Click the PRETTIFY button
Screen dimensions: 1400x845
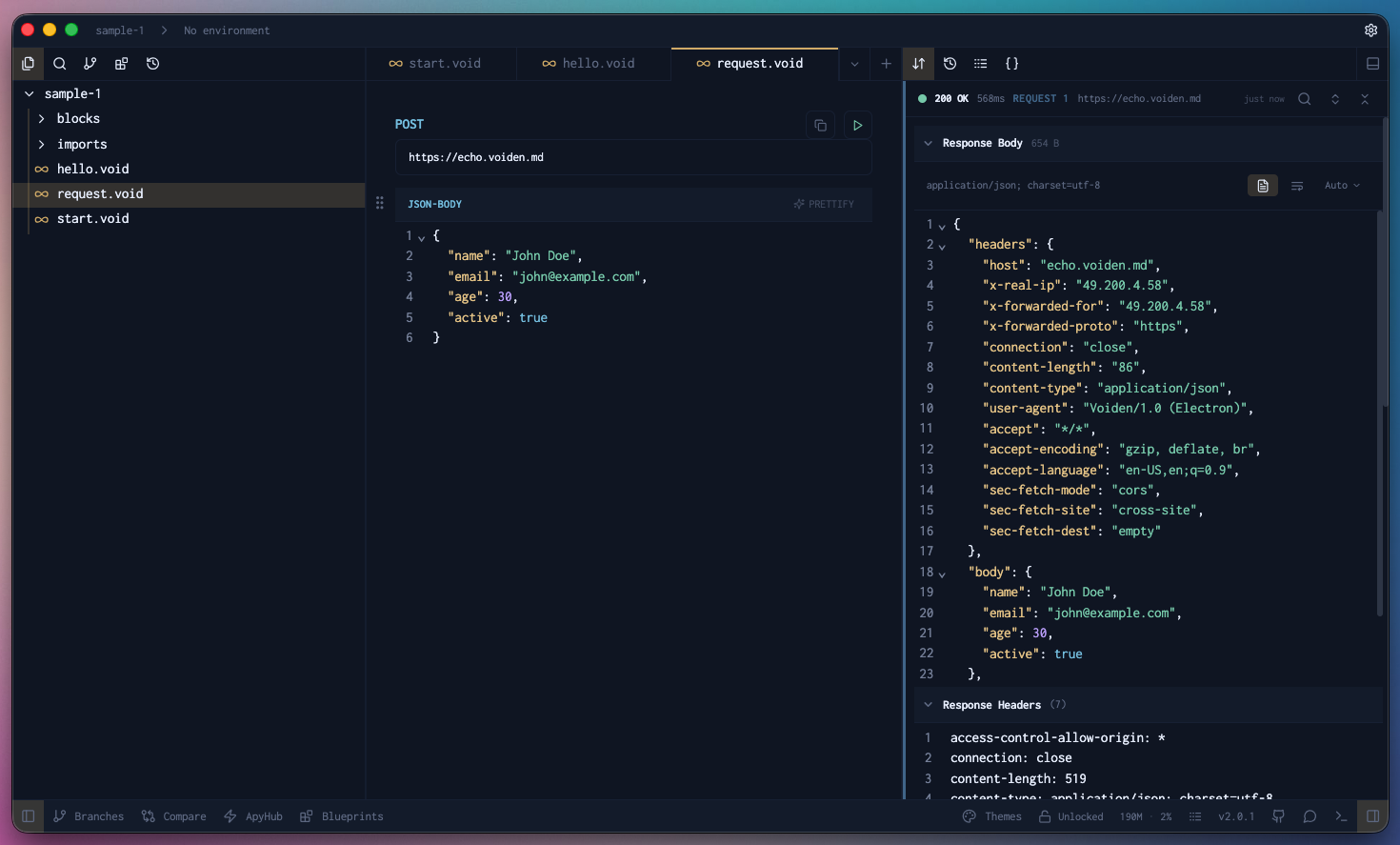pos(824,204)
